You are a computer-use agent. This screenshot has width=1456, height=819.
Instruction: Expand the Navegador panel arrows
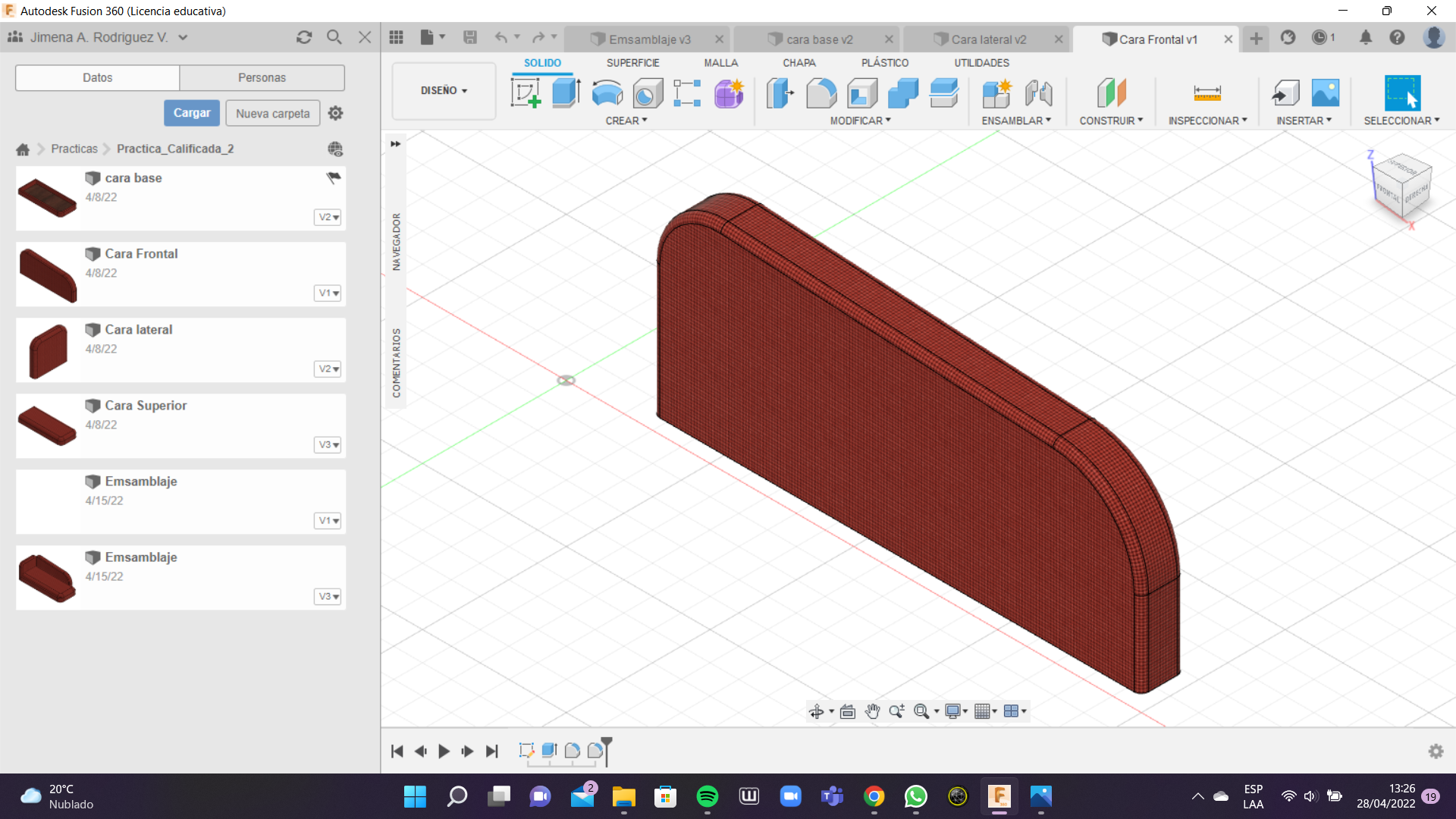(x=395, y=143)
